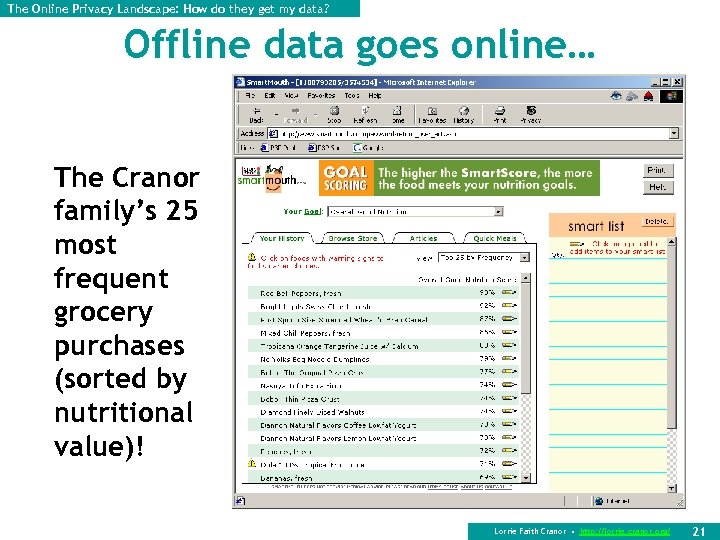720x540 pixels.
Task: Open the Help menu
Action: pos(375,96)
